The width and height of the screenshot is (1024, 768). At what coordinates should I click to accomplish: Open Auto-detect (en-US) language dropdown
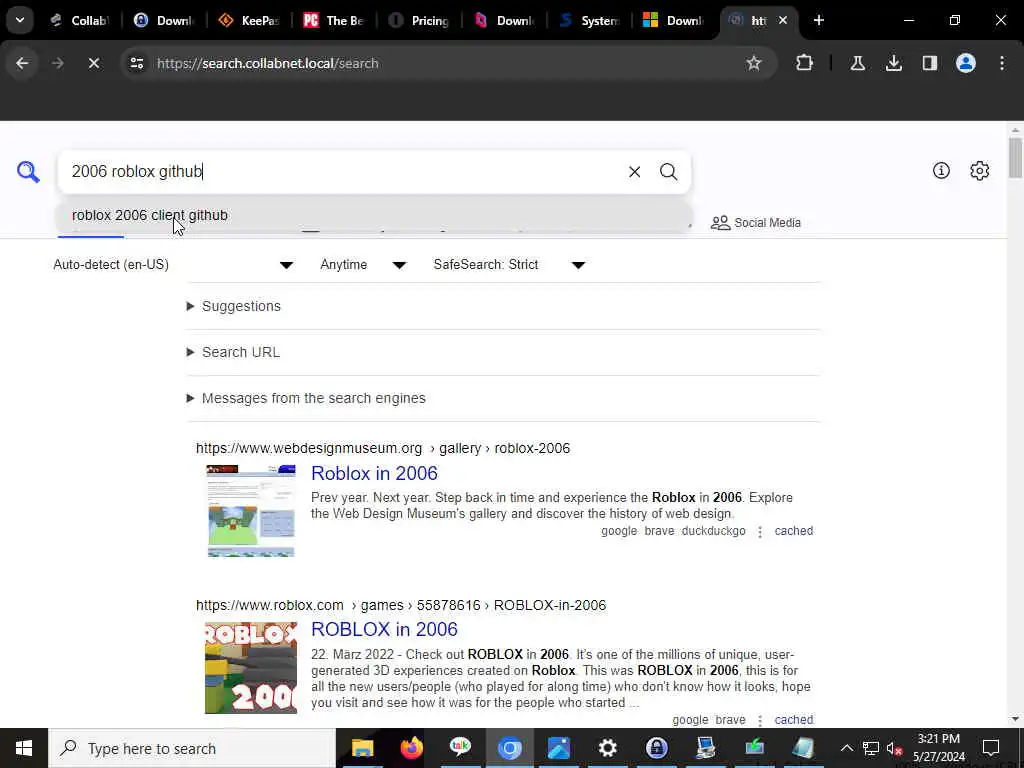(173, 264)
